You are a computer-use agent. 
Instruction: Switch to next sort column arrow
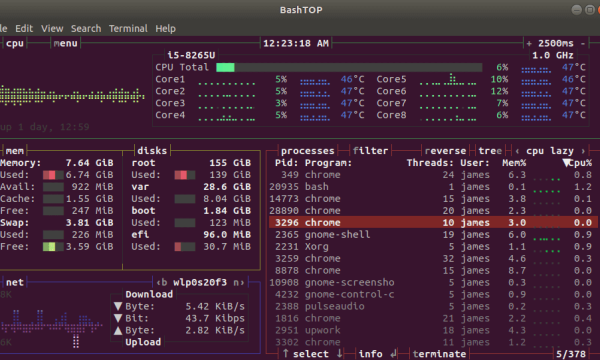click(583, 151)
